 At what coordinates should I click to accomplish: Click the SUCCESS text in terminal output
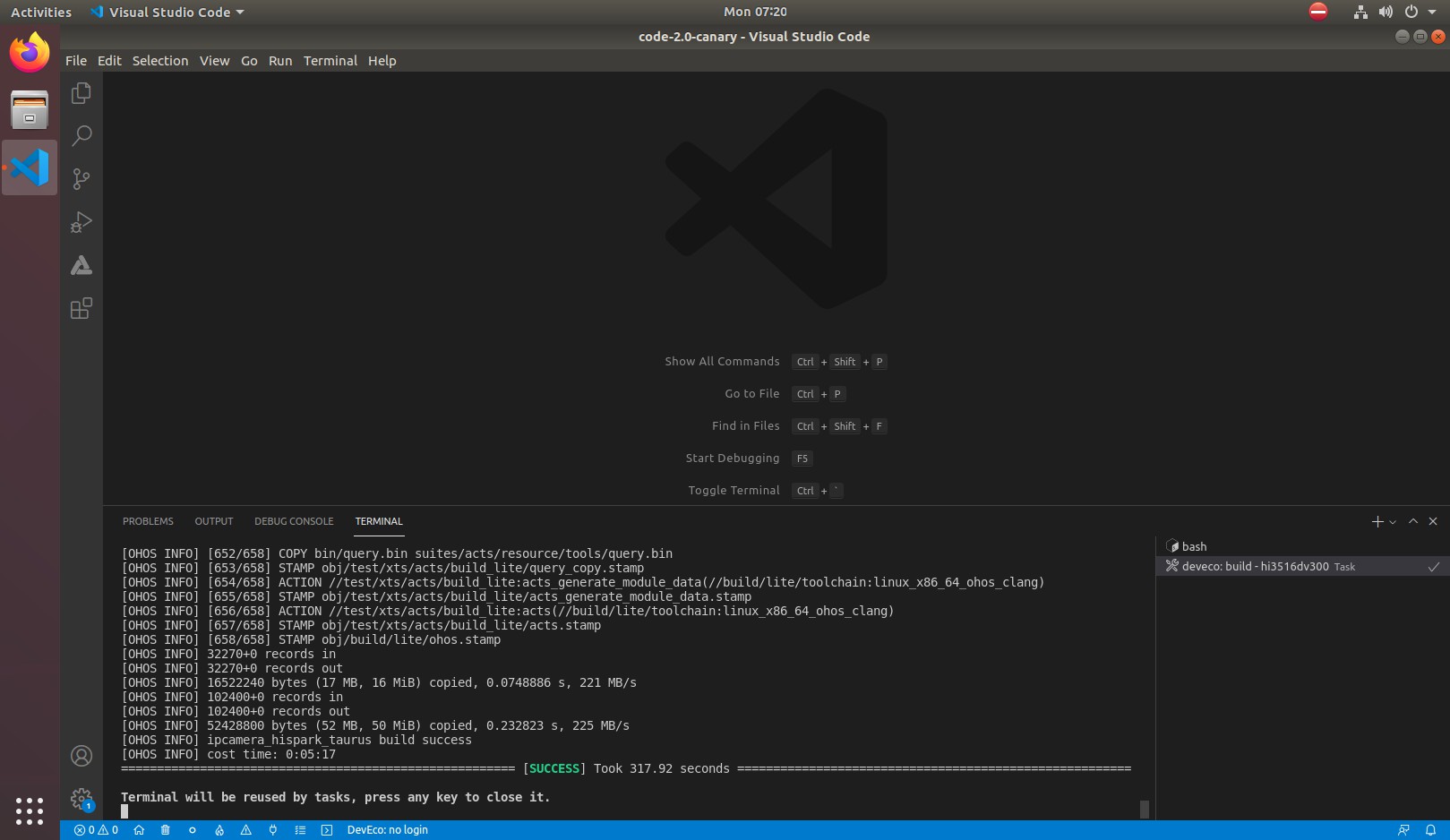point(554,768)
